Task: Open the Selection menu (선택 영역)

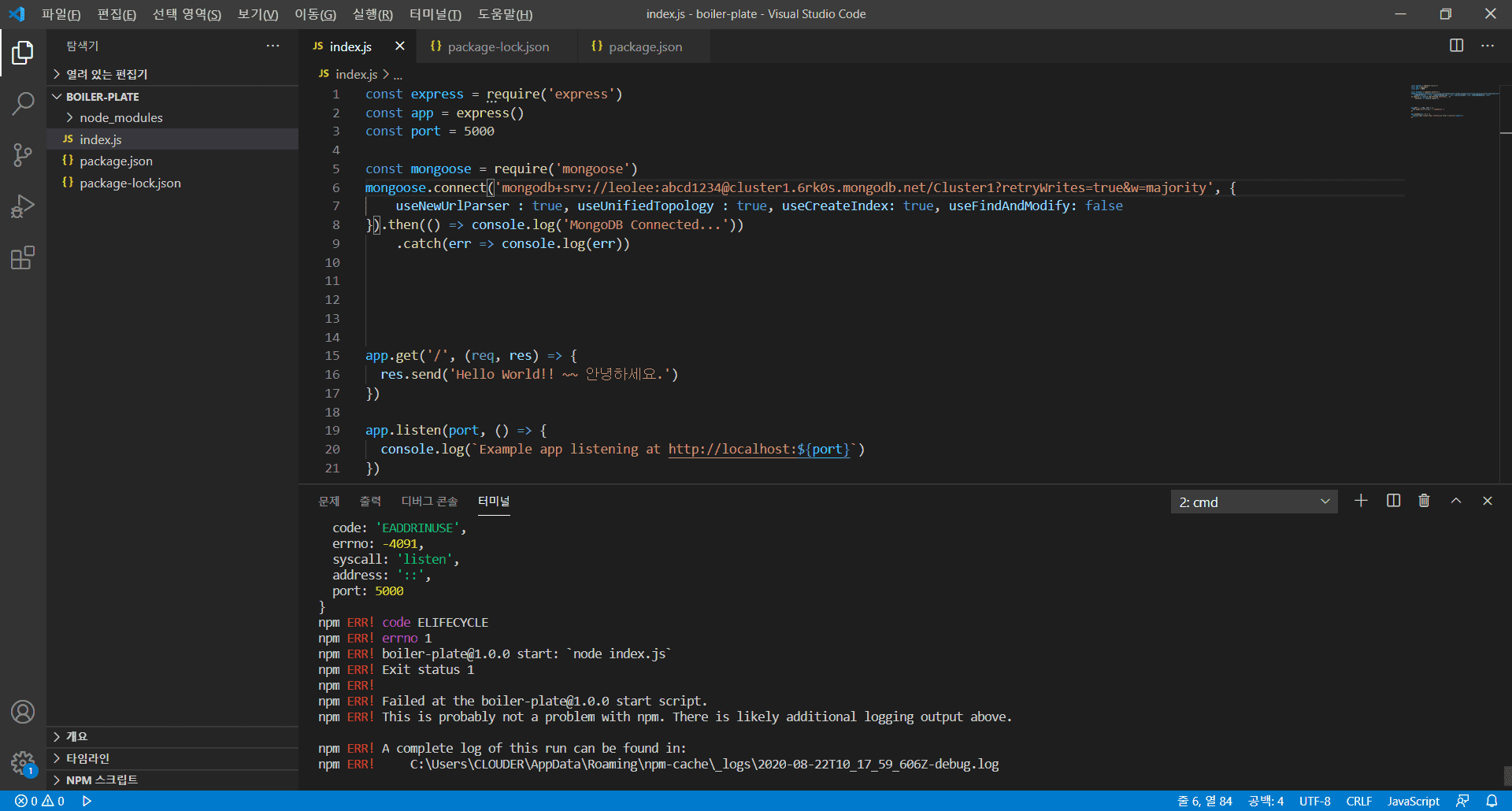Action: pos(187,14)
